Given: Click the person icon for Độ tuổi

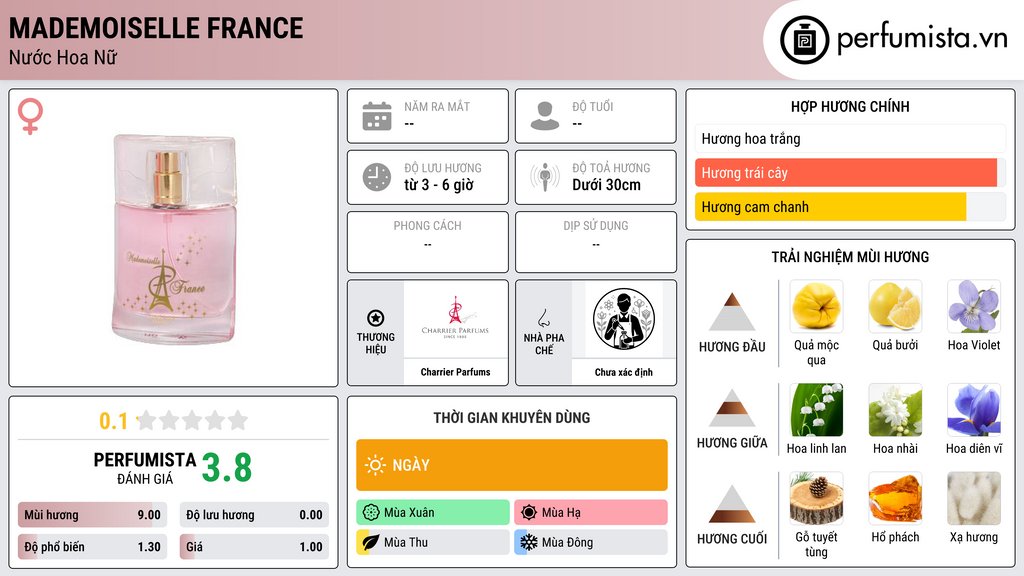Looking at the screenshot, I should click(x=545, y=116).
